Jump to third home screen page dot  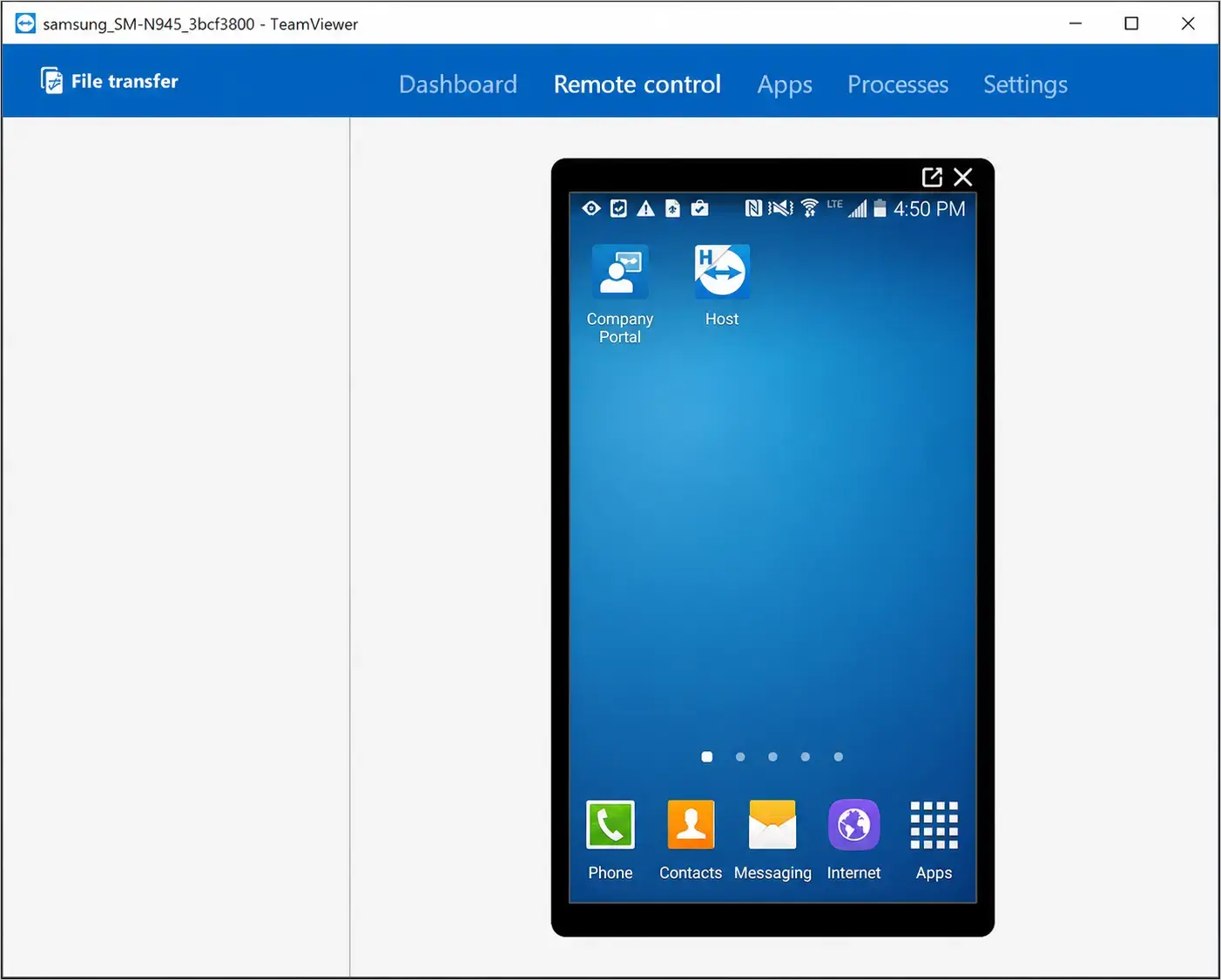[772, 757]
